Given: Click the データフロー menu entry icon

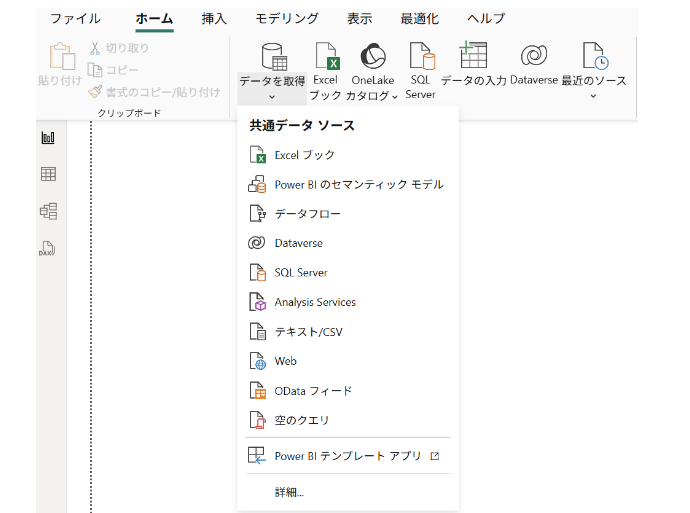Looking at the screenshot, I should 257,213.
